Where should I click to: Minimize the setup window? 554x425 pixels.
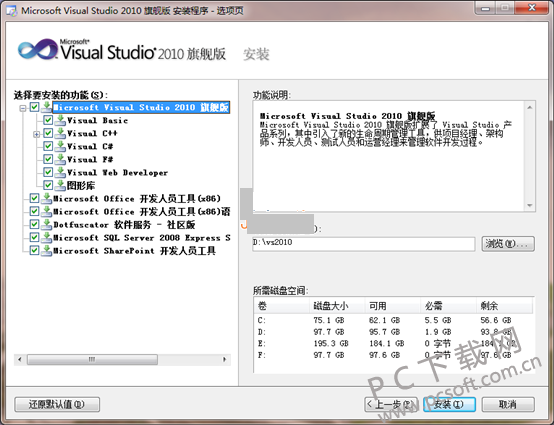click(x=486, y=8)
